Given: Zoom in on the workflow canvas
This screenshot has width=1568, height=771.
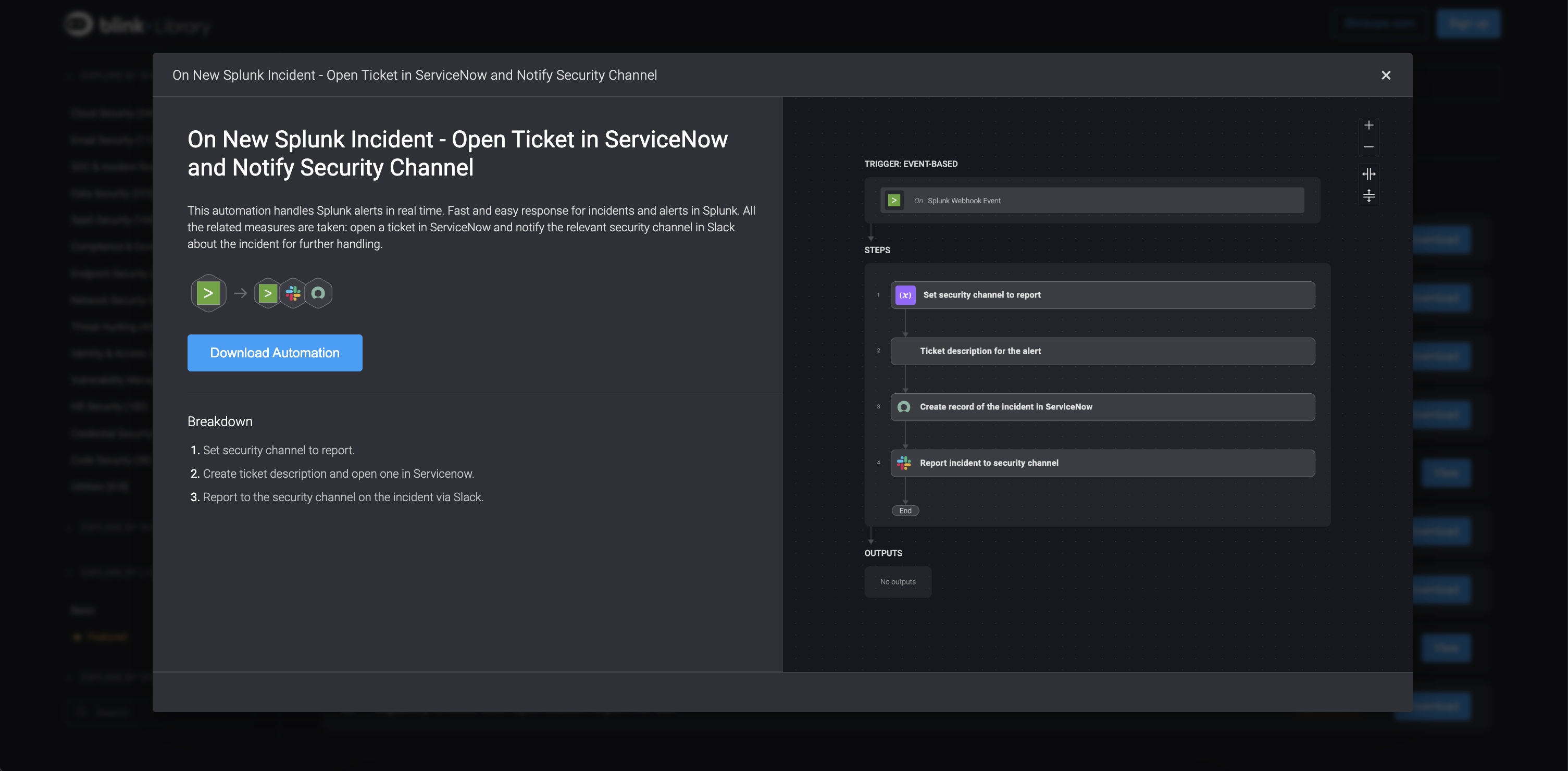Looking at the screenshot, I should click(x=1368, y=126).
